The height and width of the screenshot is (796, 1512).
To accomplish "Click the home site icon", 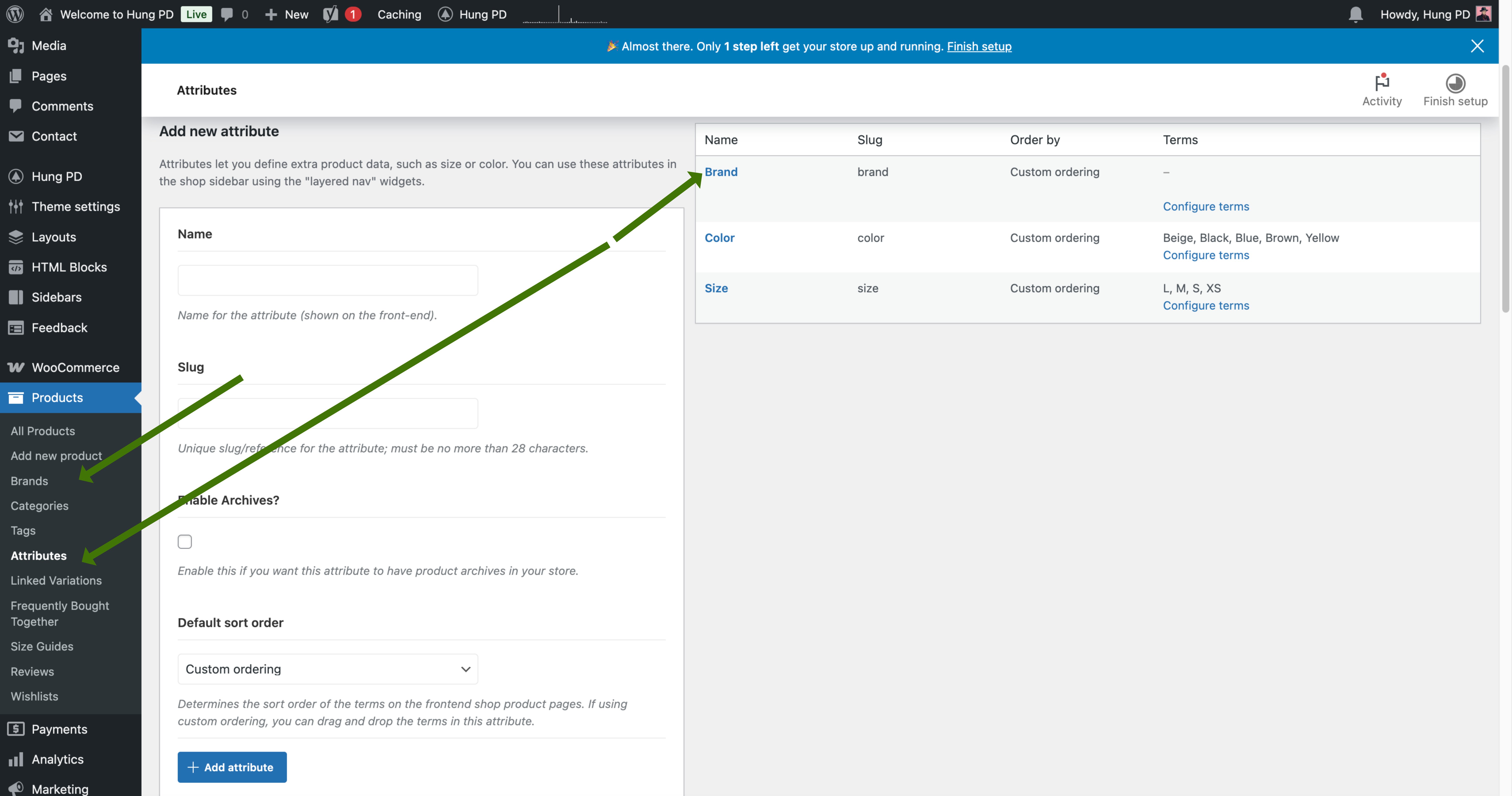I will coord(46,14).
